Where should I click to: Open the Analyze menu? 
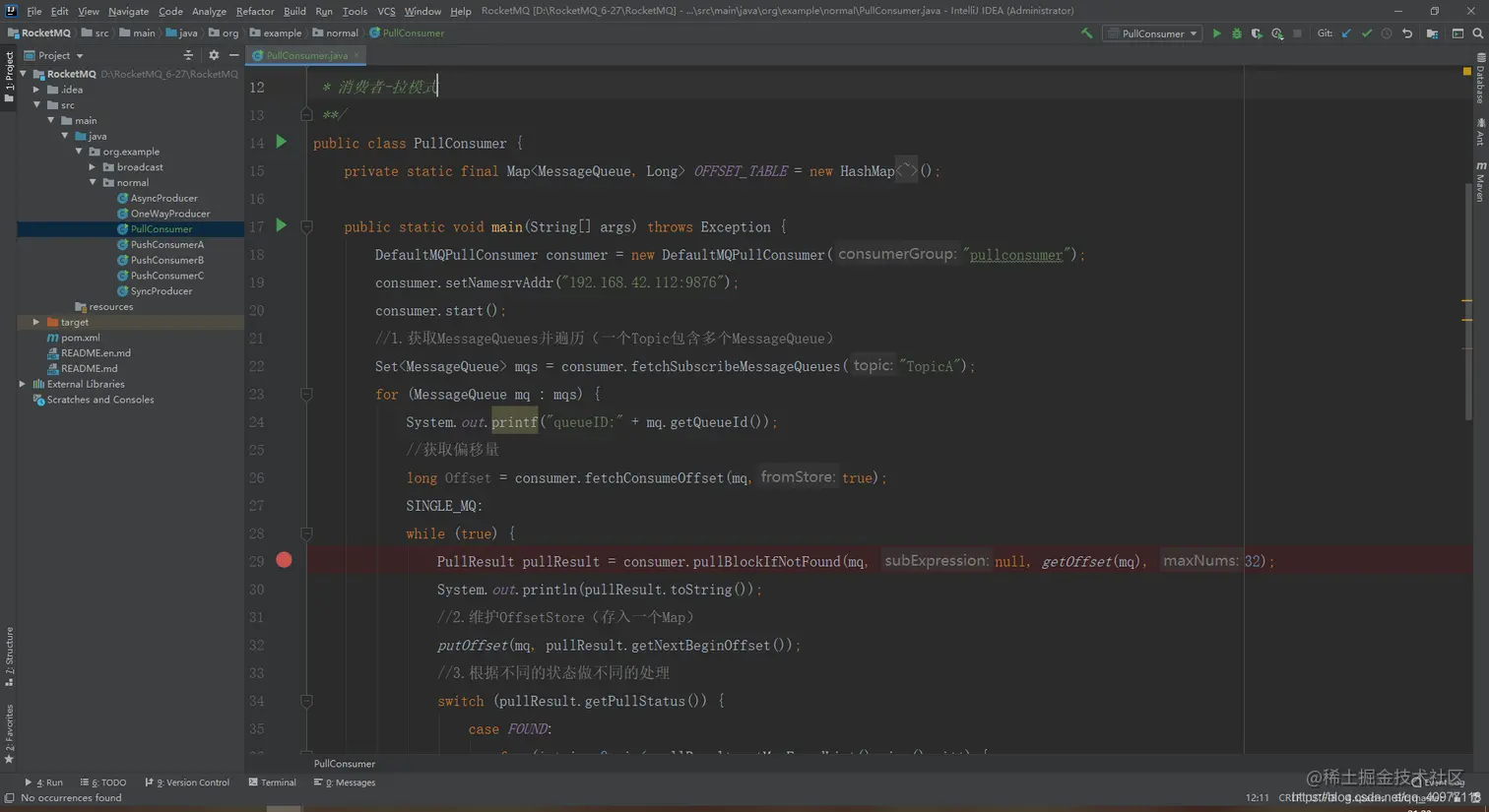point(209,11)
